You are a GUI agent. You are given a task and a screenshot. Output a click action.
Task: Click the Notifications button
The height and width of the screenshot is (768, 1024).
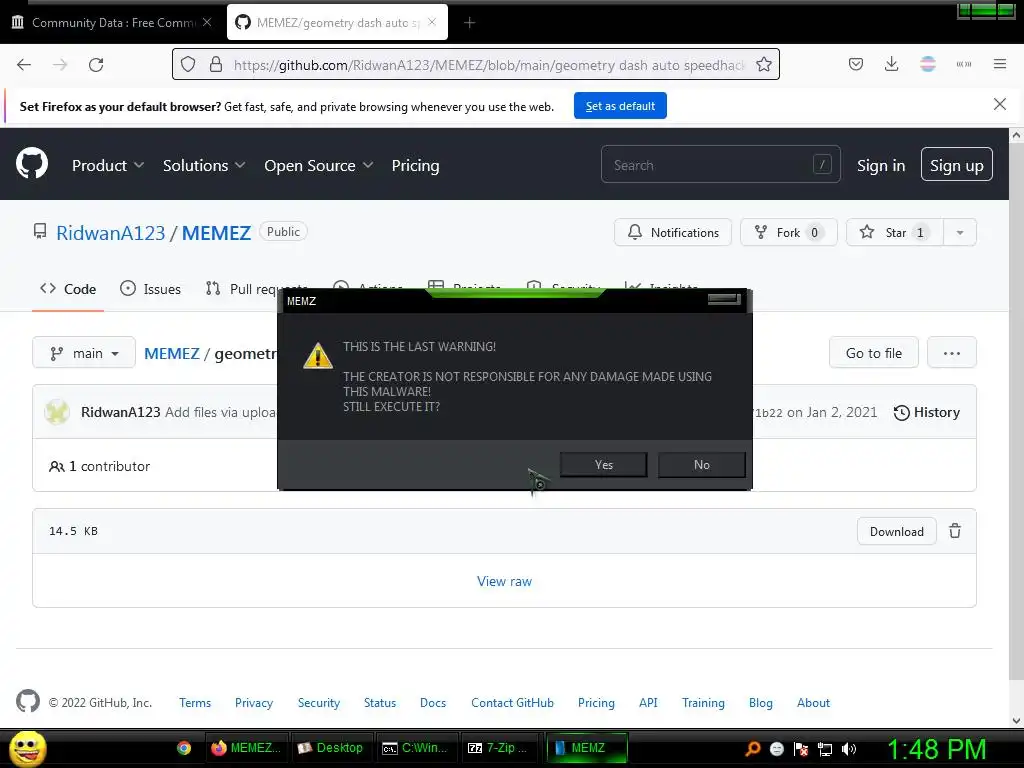click(x=673, y=232)
